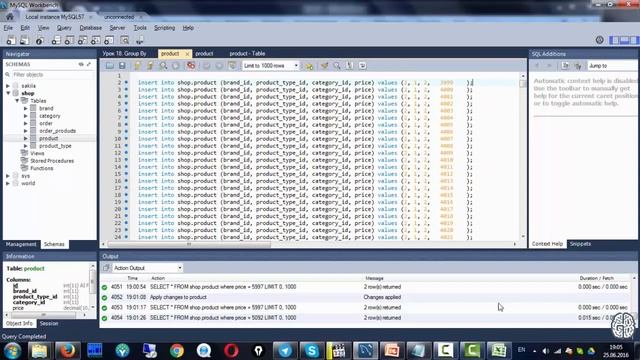The height and width of the screenshot is (360, 640).
Task: Run explain plan for current statement
Action: 163,66
